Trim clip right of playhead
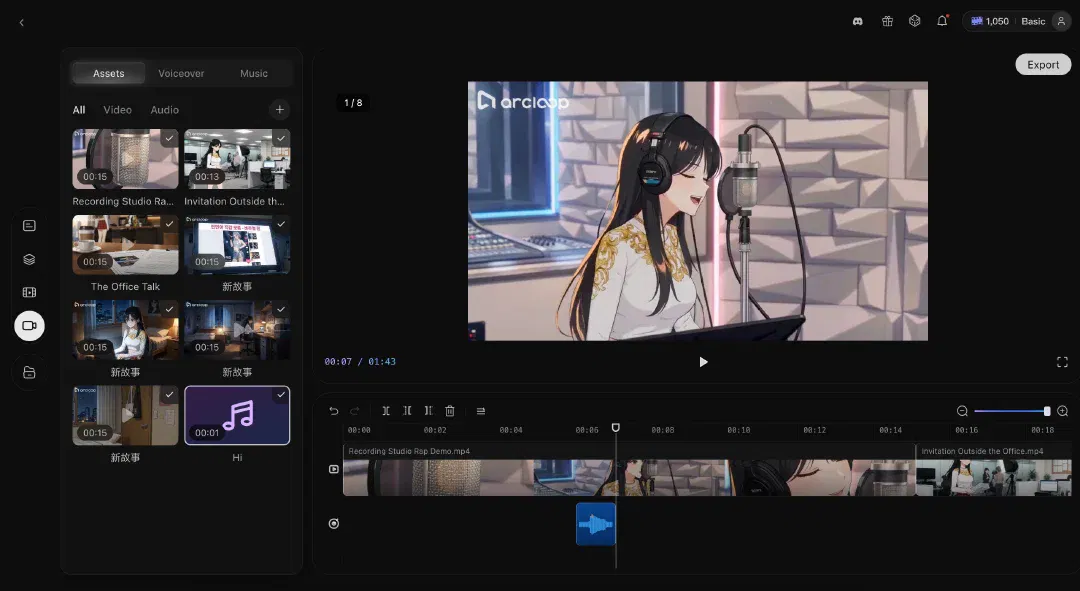The width and height of the screenshot is (1080, 591). pos(428,411)
